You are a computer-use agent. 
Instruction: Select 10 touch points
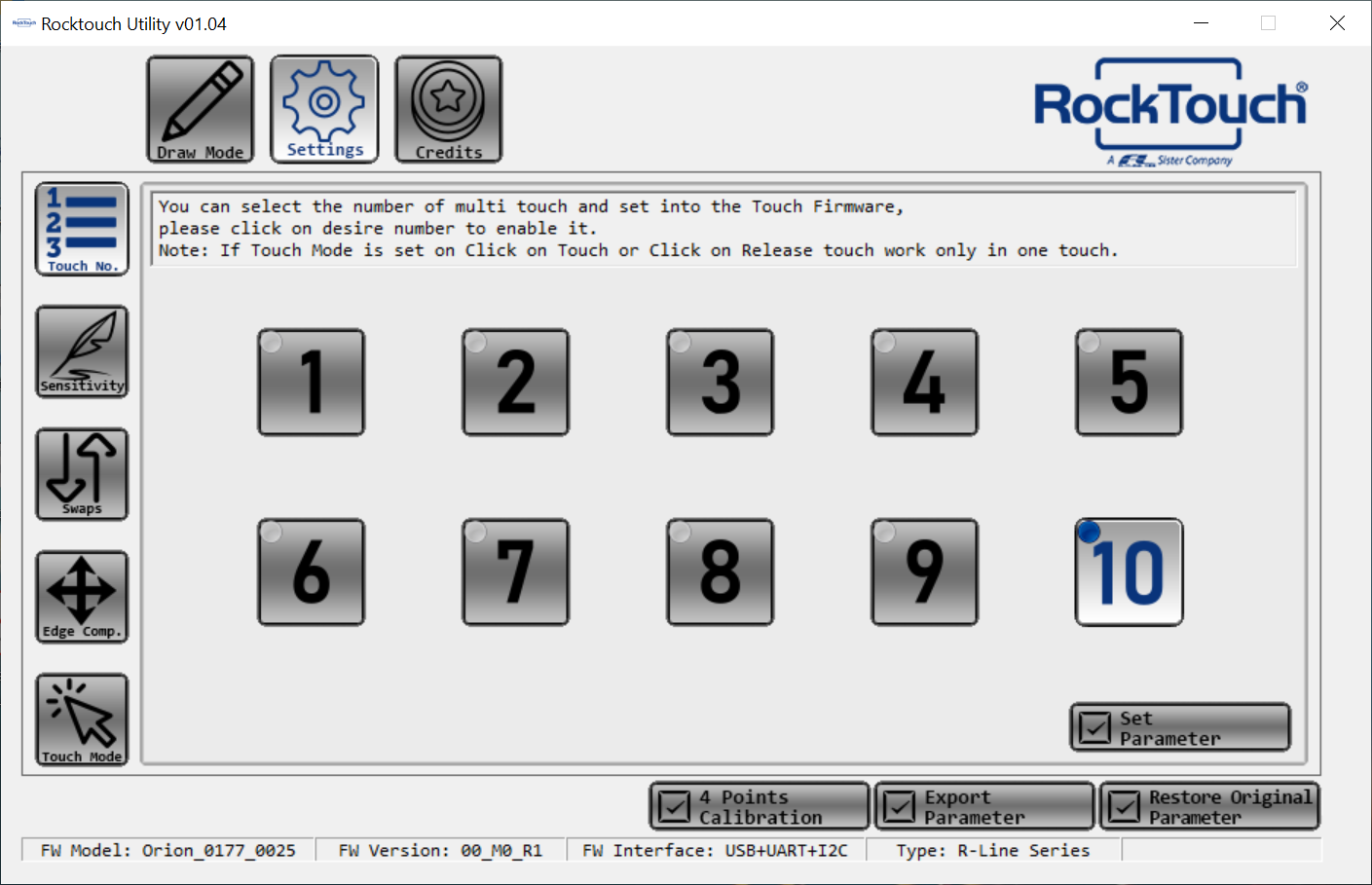coord(1130,572)
